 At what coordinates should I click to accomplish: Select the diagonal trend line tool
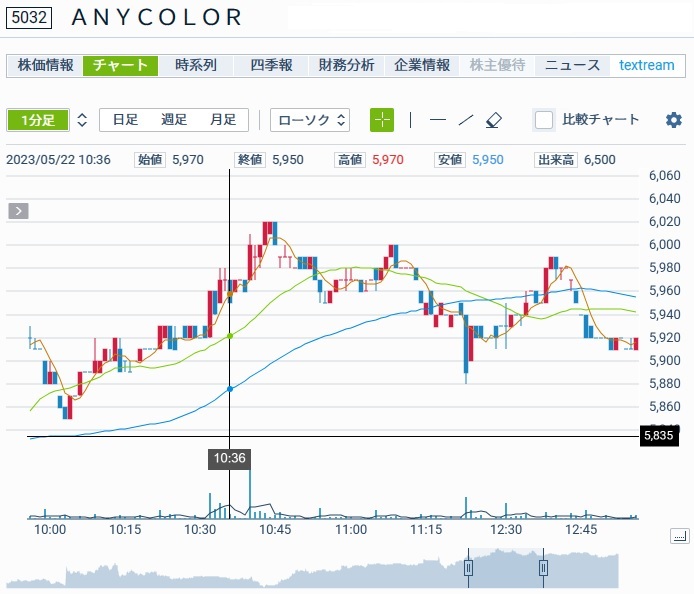(x=465, y=120)
